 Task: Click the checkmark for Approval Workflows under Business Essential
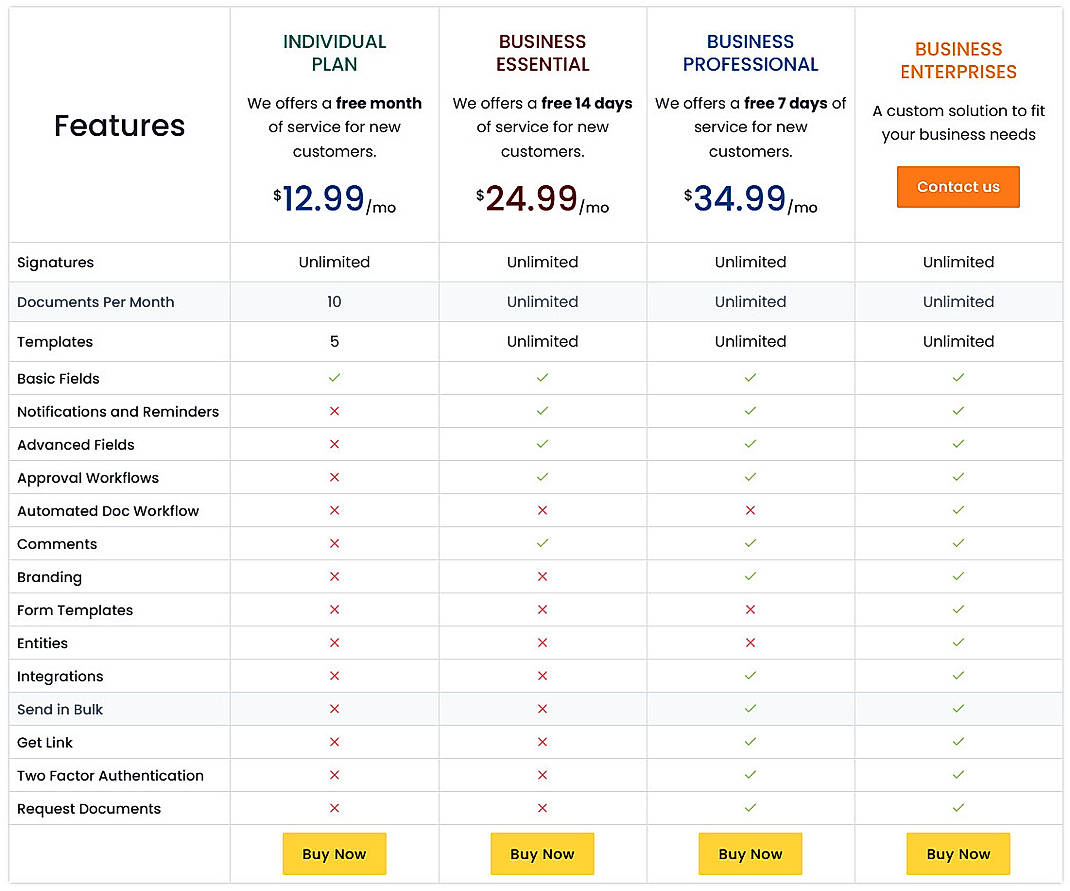point(542,477)
